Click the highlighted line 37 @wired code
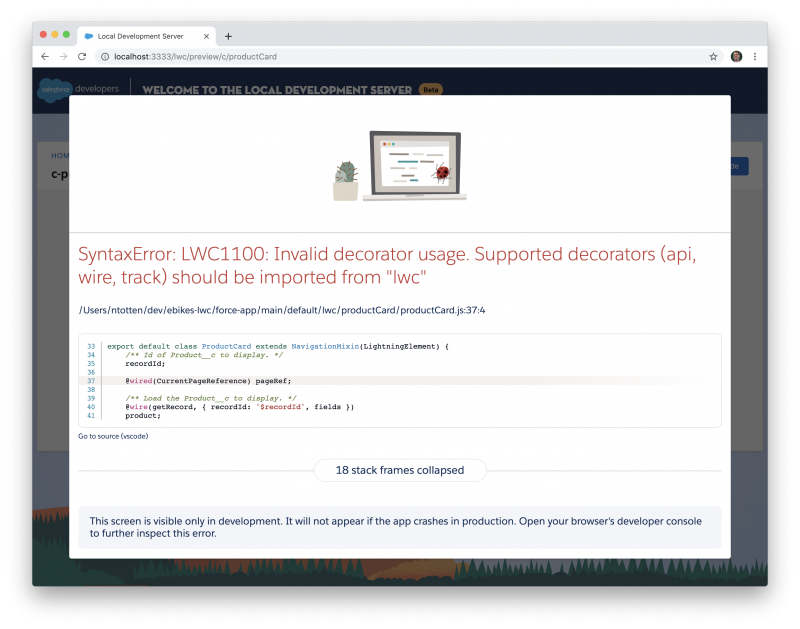The height and width of the screenshot is (629, 800). point(208,381)
